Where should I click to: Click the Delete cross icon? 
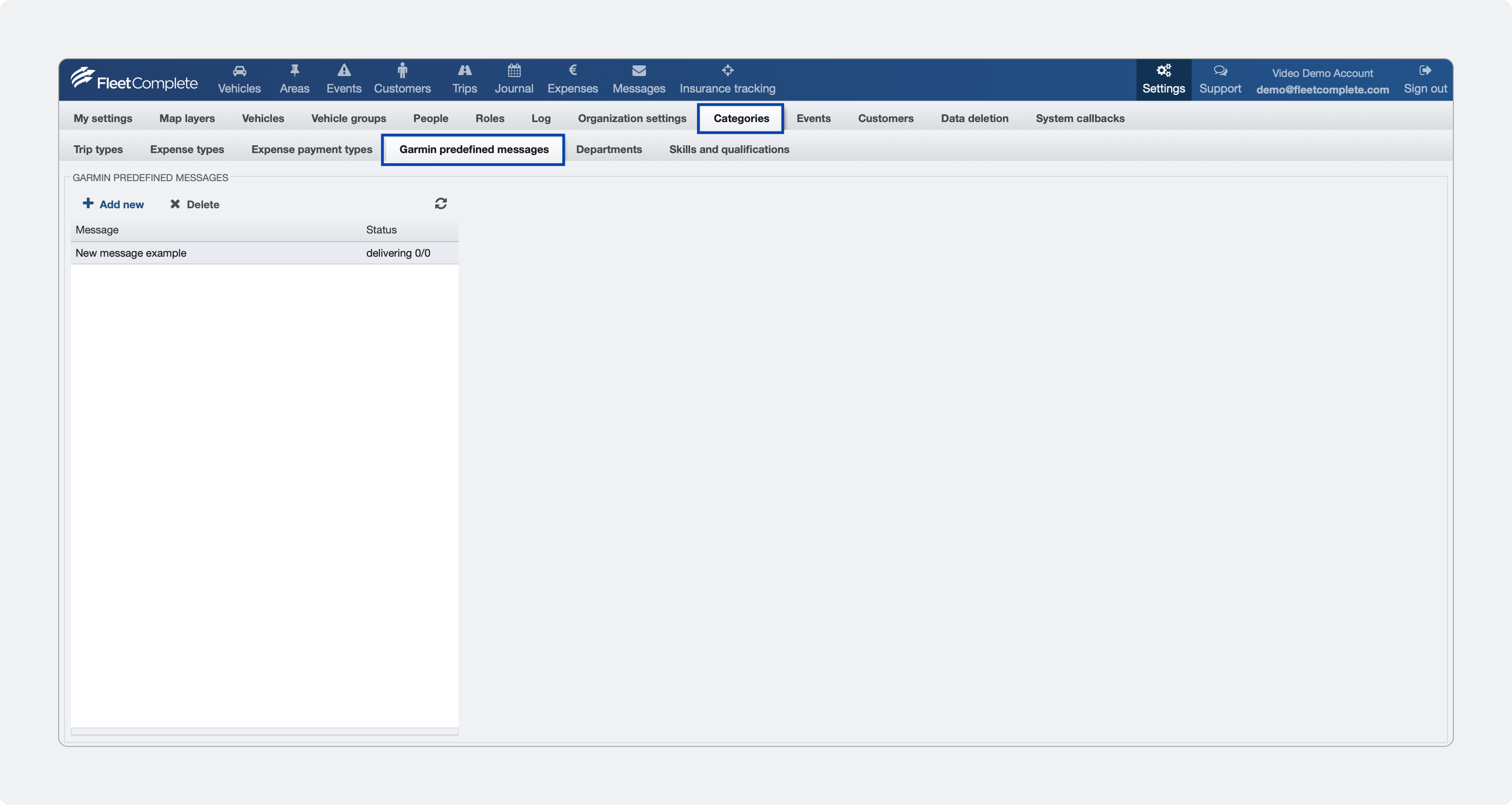pos(175,203)
